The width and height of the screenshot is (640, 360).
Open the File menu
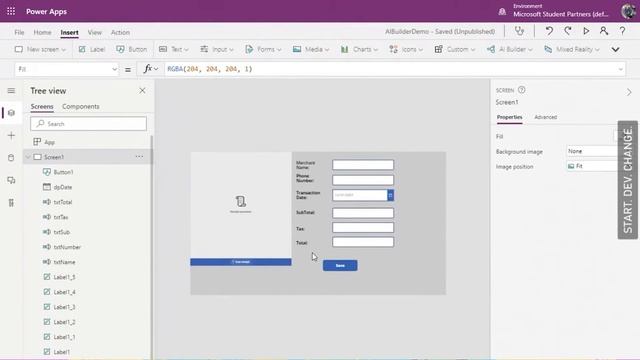pos(19,32)
